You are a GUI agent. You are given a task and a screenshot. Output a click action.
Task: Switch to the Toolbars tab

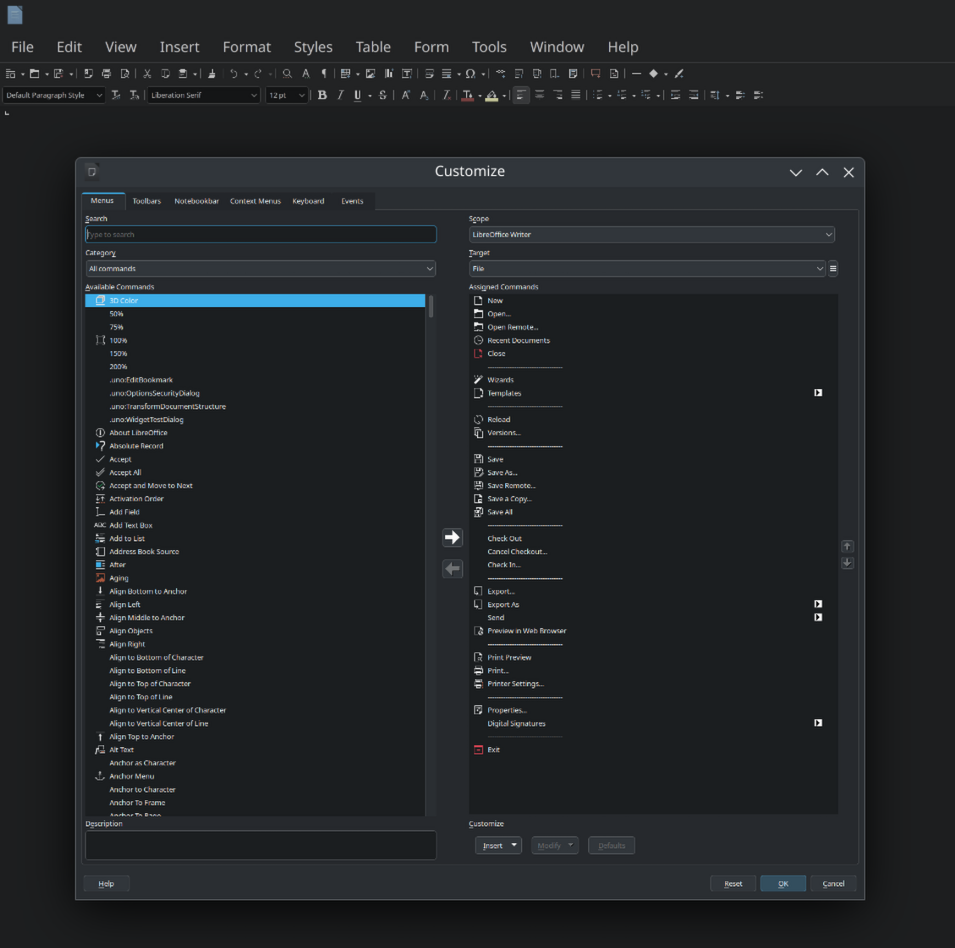146,201
